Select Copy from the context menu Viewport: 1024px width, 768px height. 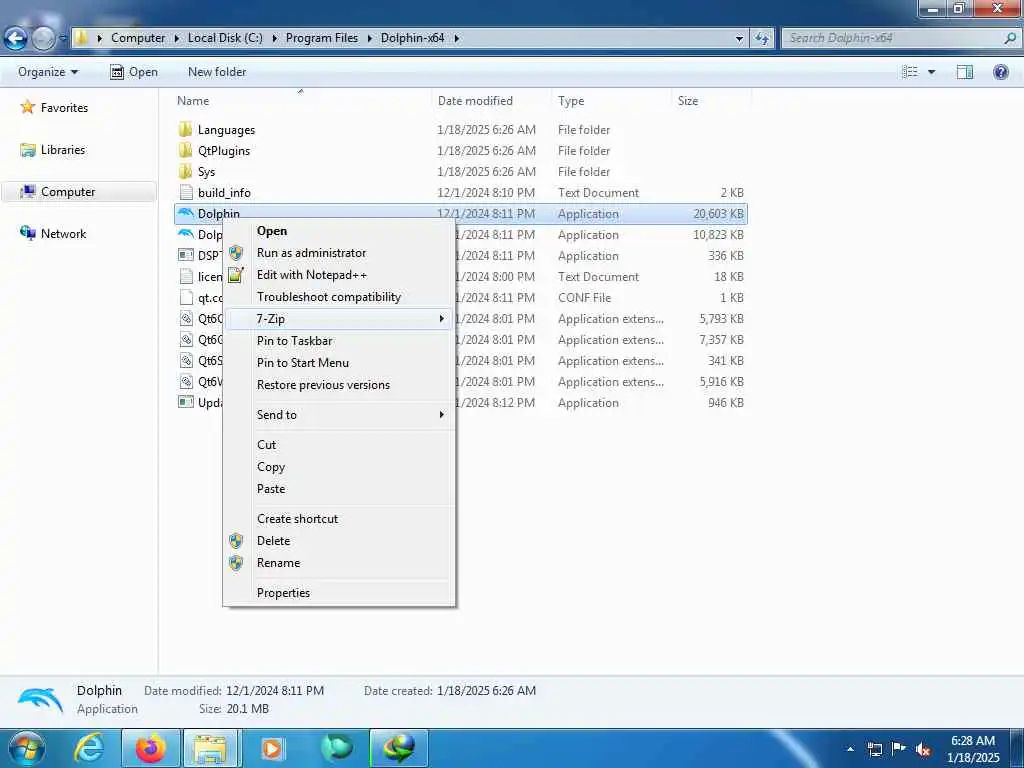tap(271, 467)
